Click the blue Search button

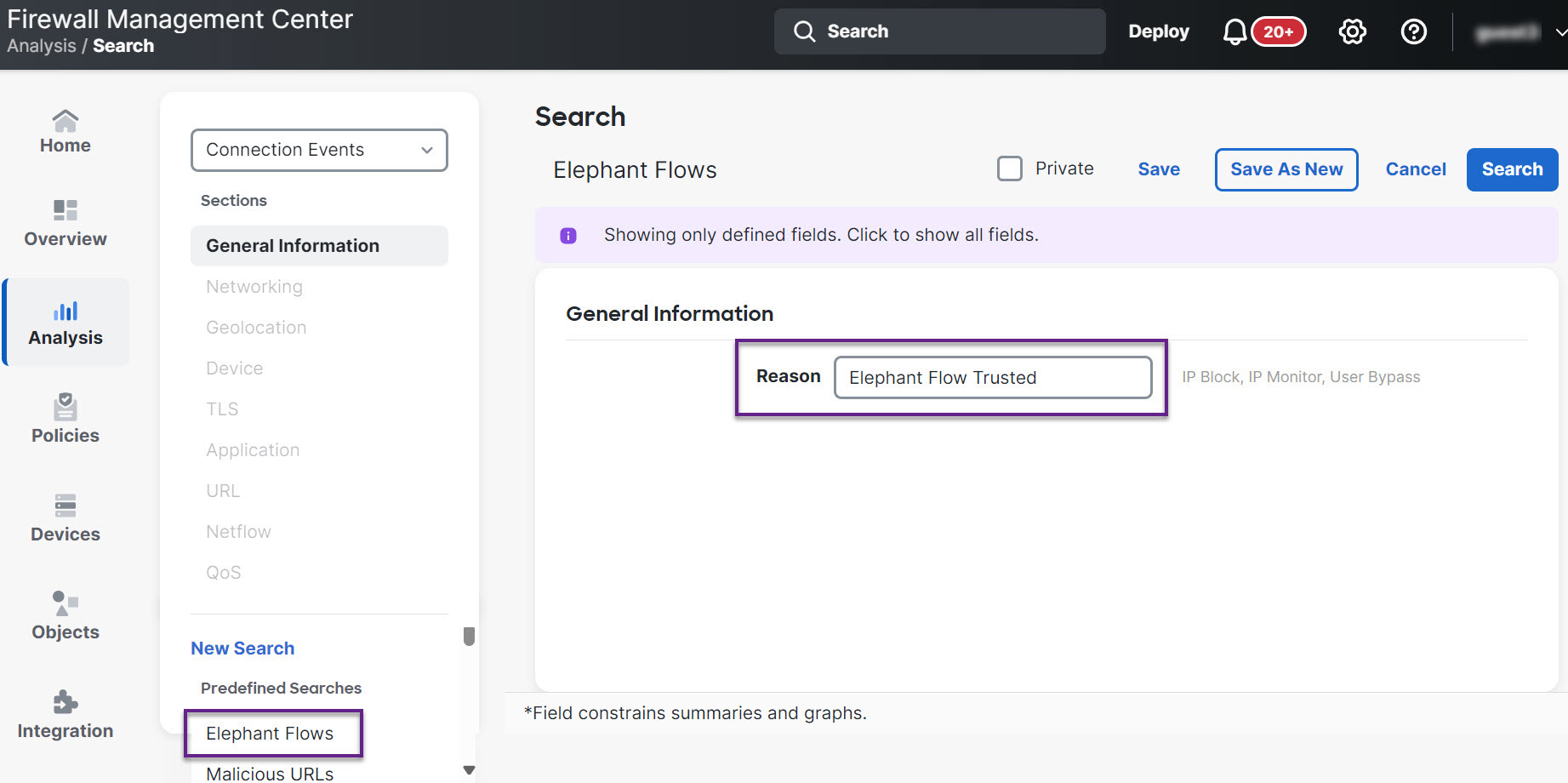(1511, 169)
